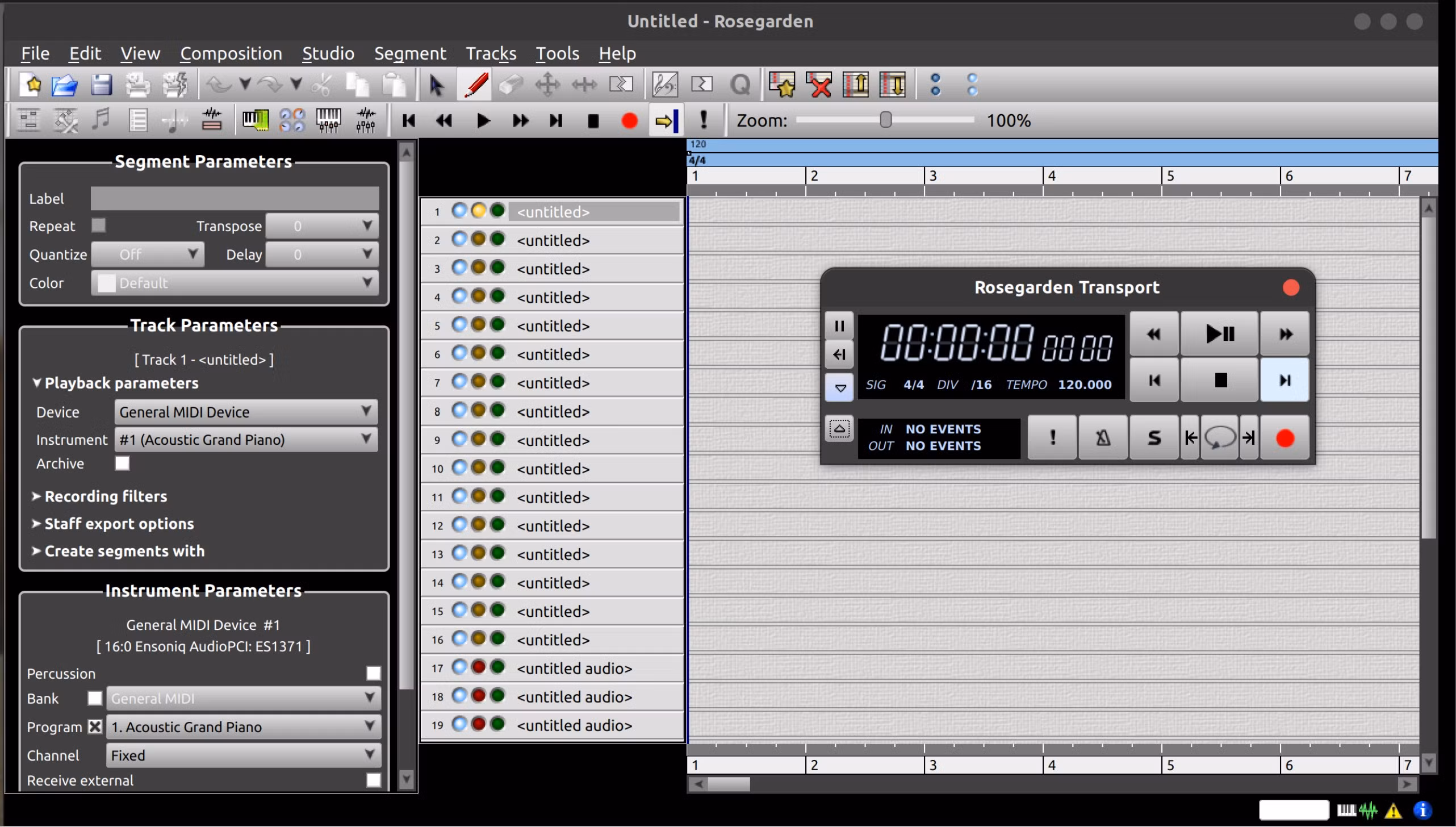
Task: Click the Record button in Rosegarden Transport
Action: tap(1285, 437)
